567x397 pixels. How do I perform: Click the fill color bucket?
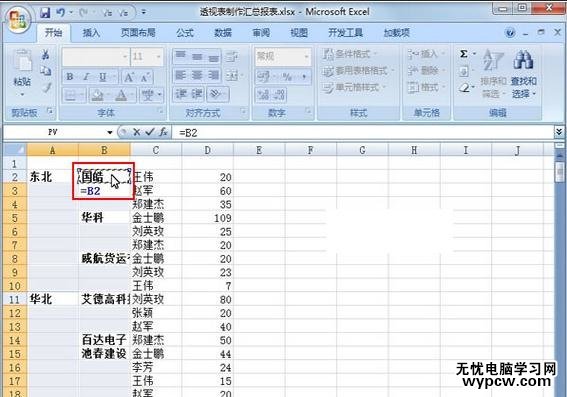click(98, 95)
